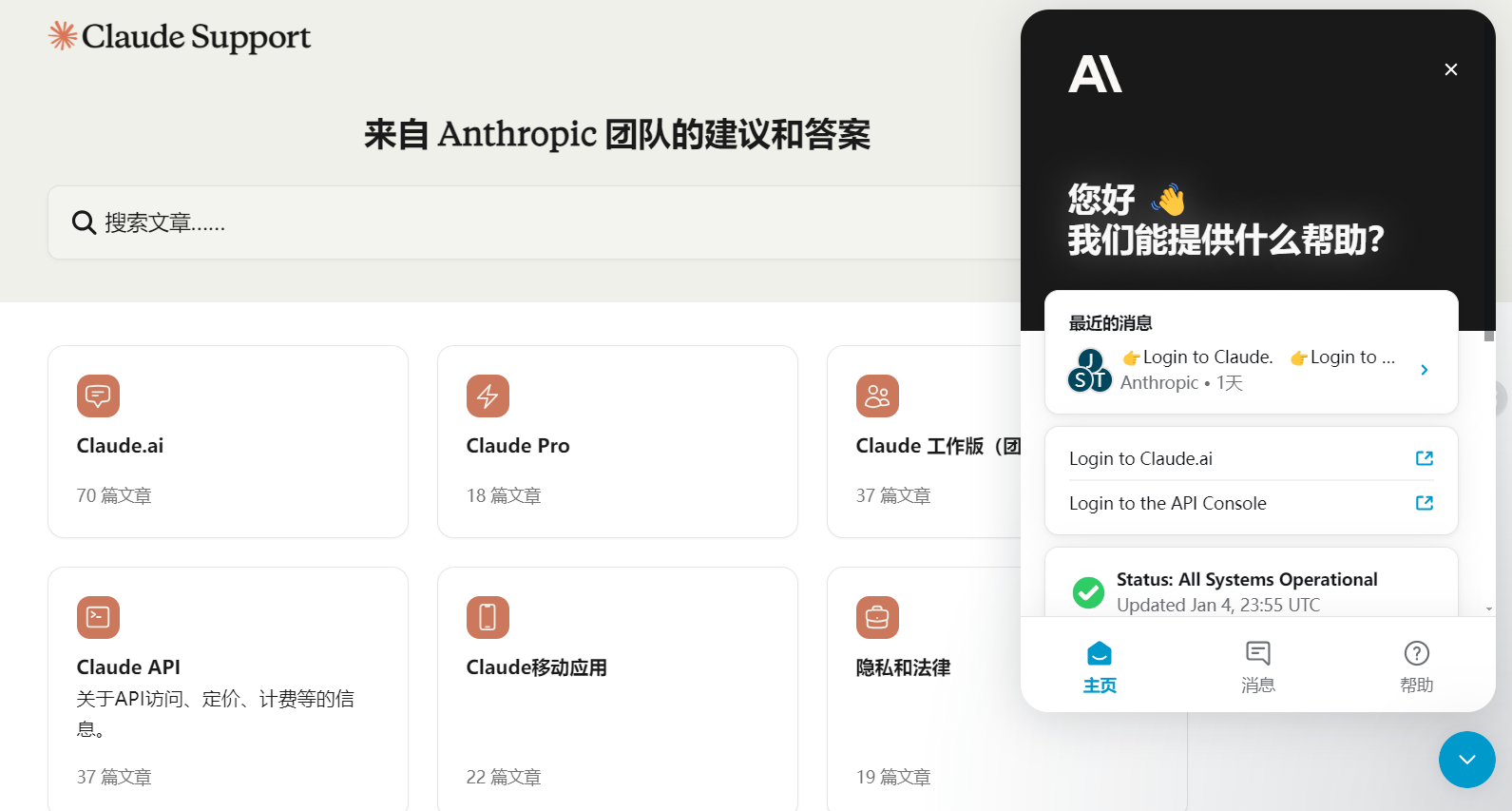Collapse the chat widget with round chevron button
This screenshot has height=811, width=1512.
[1466, 760]
